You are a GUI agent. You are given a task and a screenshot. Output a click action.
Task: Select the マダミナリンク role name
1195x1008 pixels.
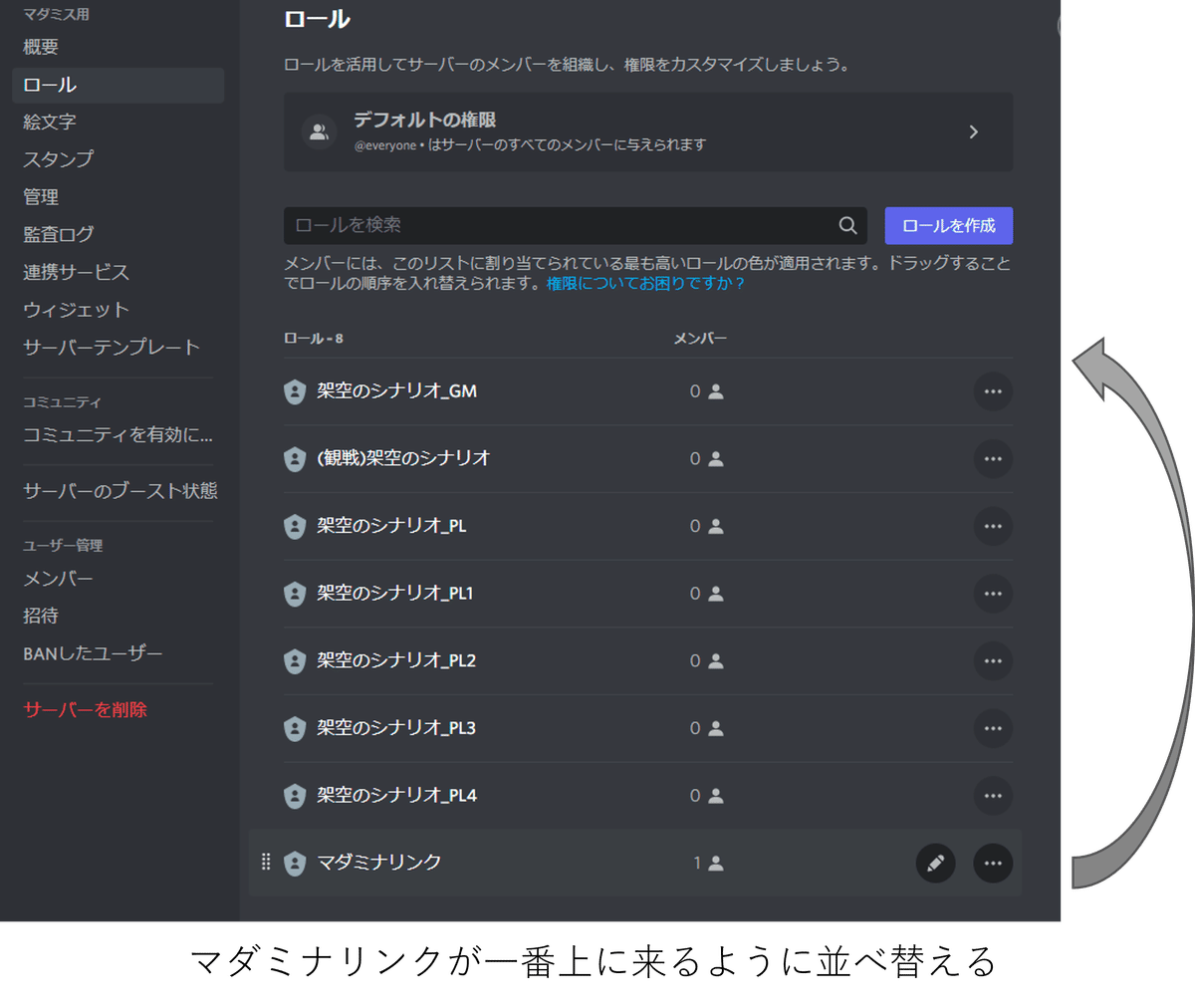tap(378, 863)
